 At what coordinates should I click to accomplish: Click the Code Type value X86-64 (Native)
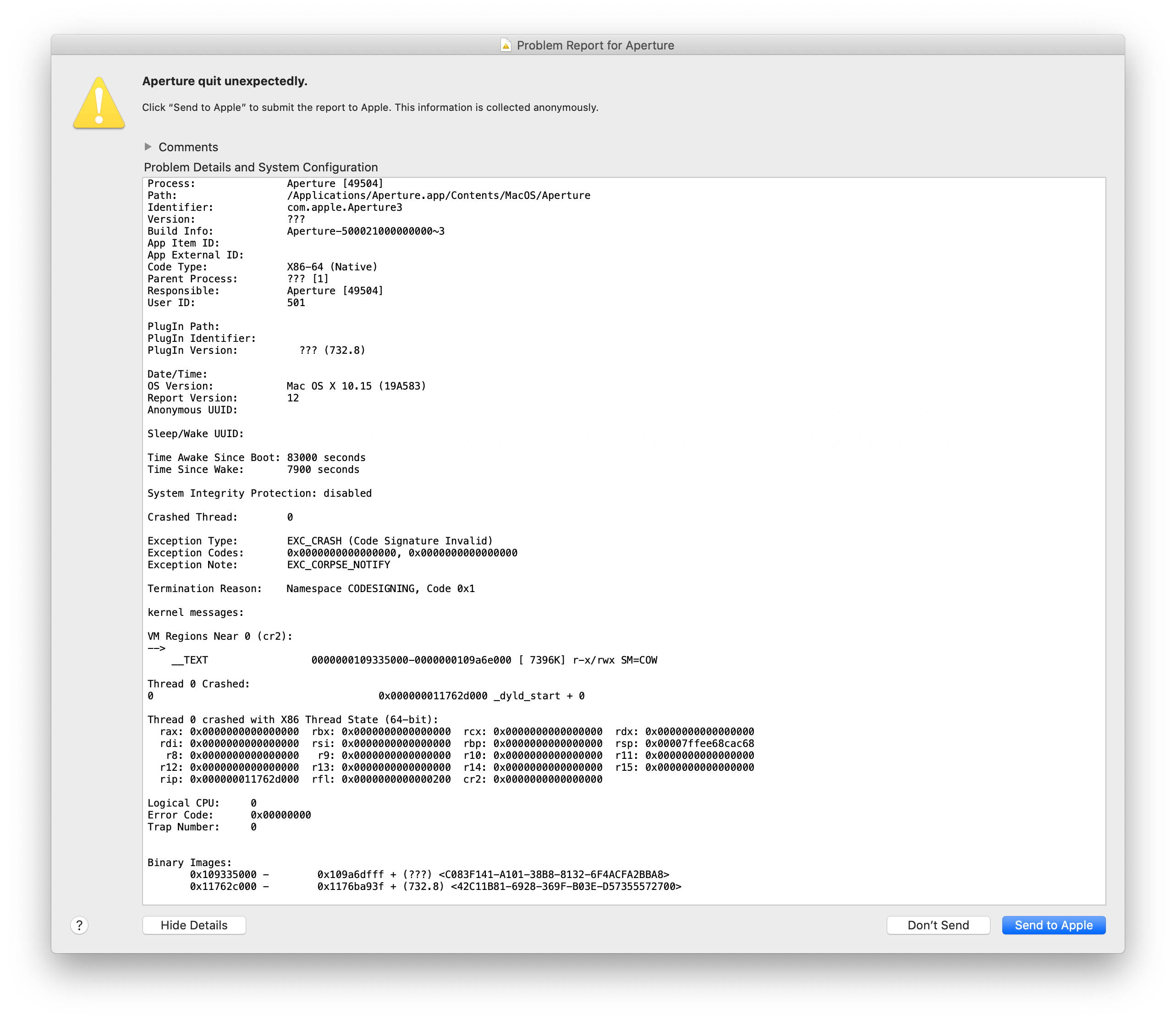click(332, 267)
